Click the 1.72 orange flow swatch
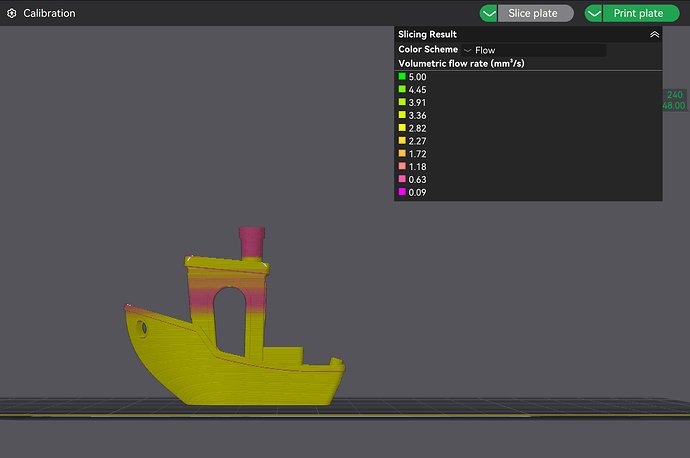 [x=402, y=153]
